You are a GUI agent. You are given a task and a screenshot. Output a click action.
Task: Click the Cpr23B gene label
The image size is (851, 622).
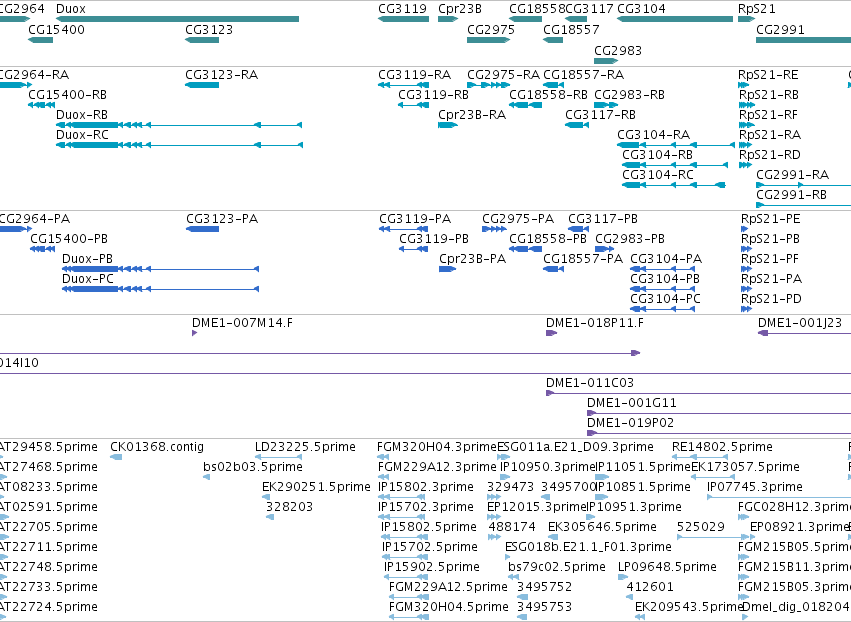(x=460, y=9)
